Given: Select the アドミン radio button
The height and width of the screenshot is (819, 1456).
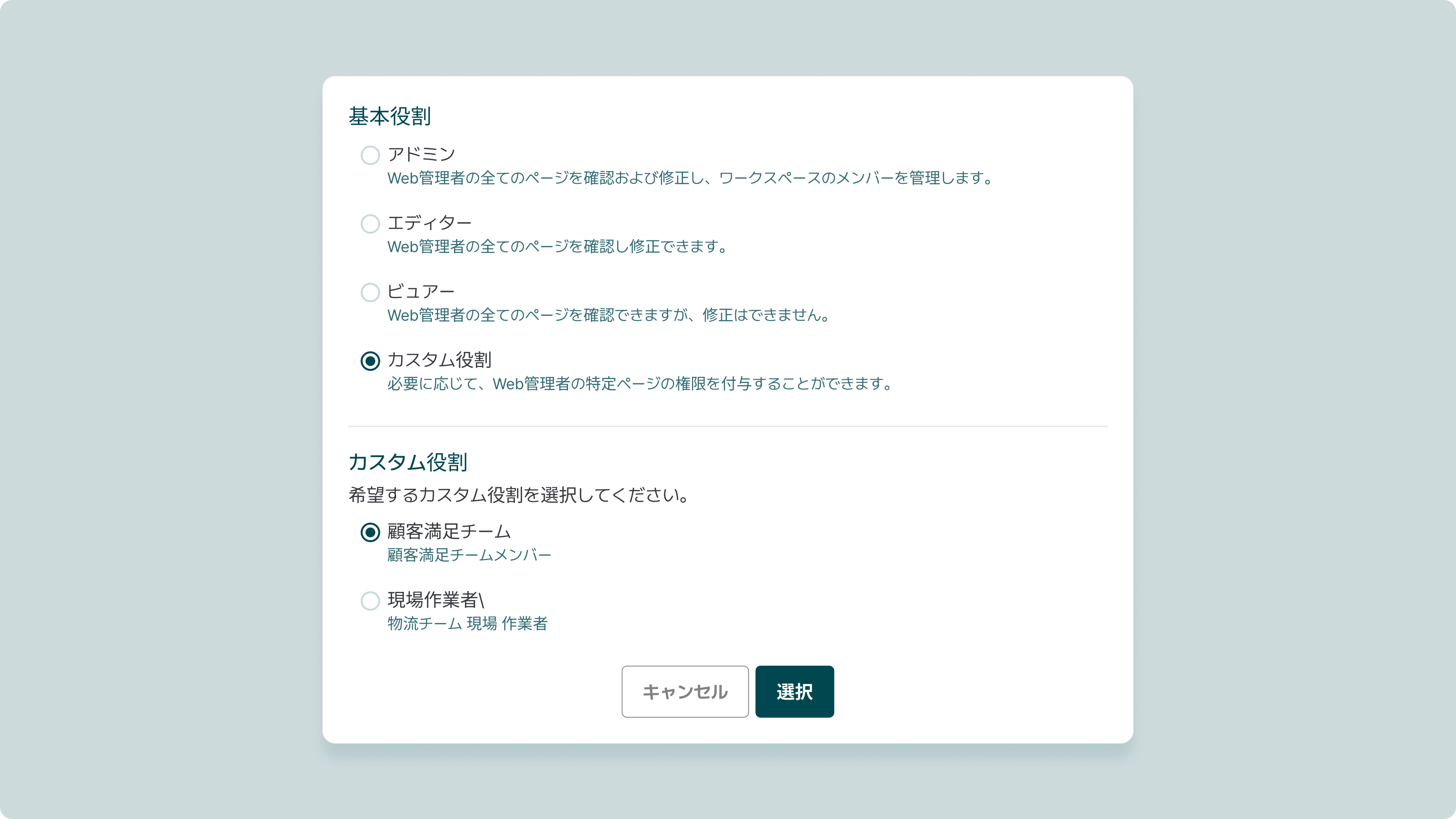Looking at the screenshot, I should click(x=370, y=155).
